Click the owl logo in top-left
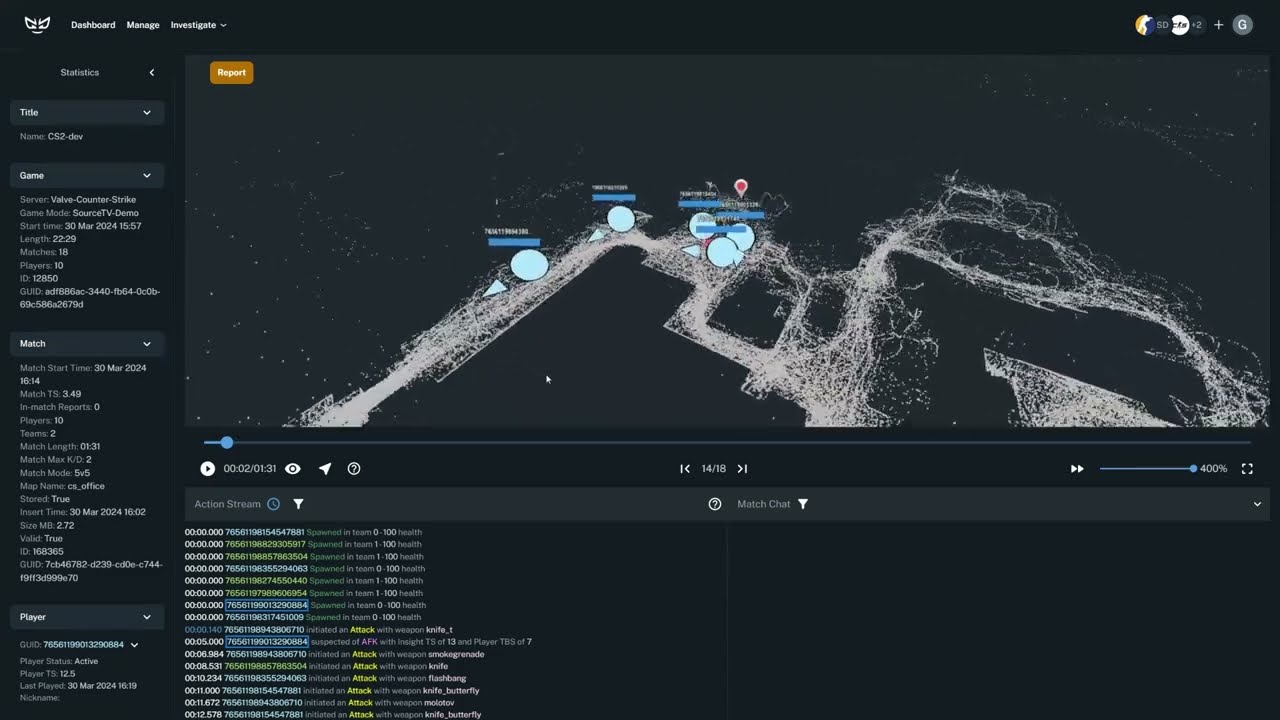Image resolution: width=1280 pixels, height=720 pixels. 37,25
